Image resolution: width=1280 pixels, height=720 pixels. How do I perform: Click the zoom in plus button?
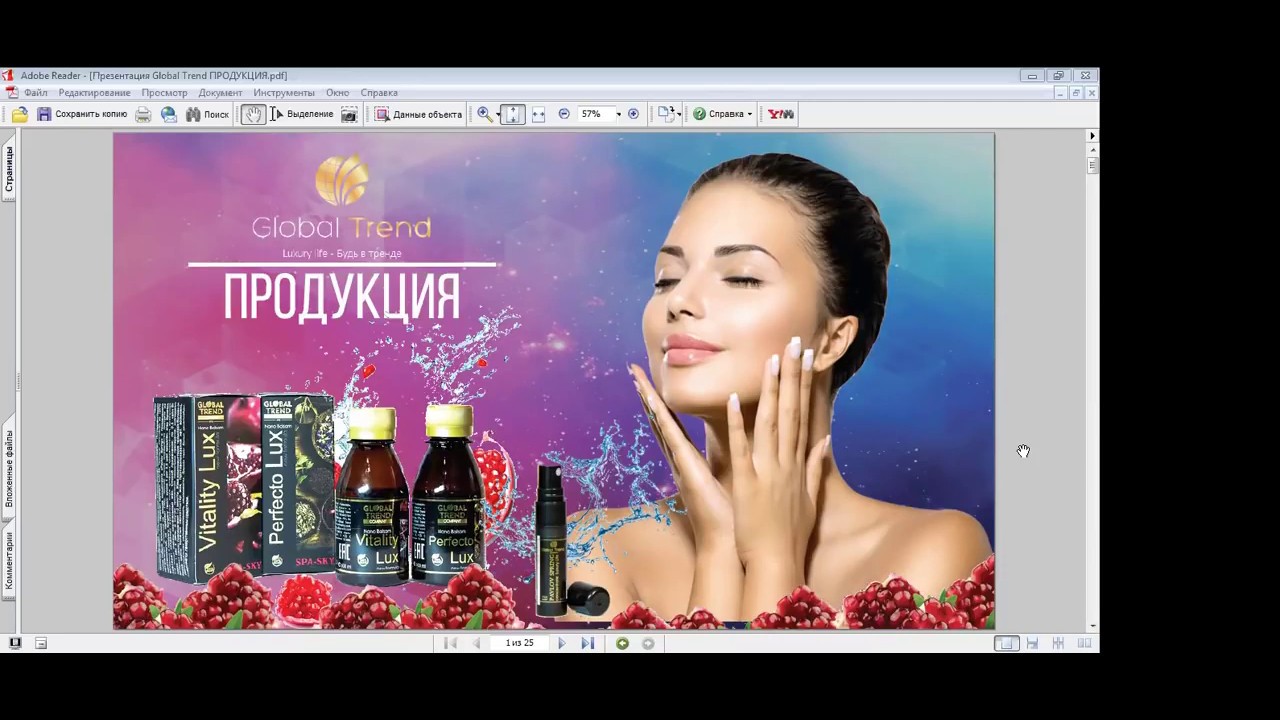[633, 114]
